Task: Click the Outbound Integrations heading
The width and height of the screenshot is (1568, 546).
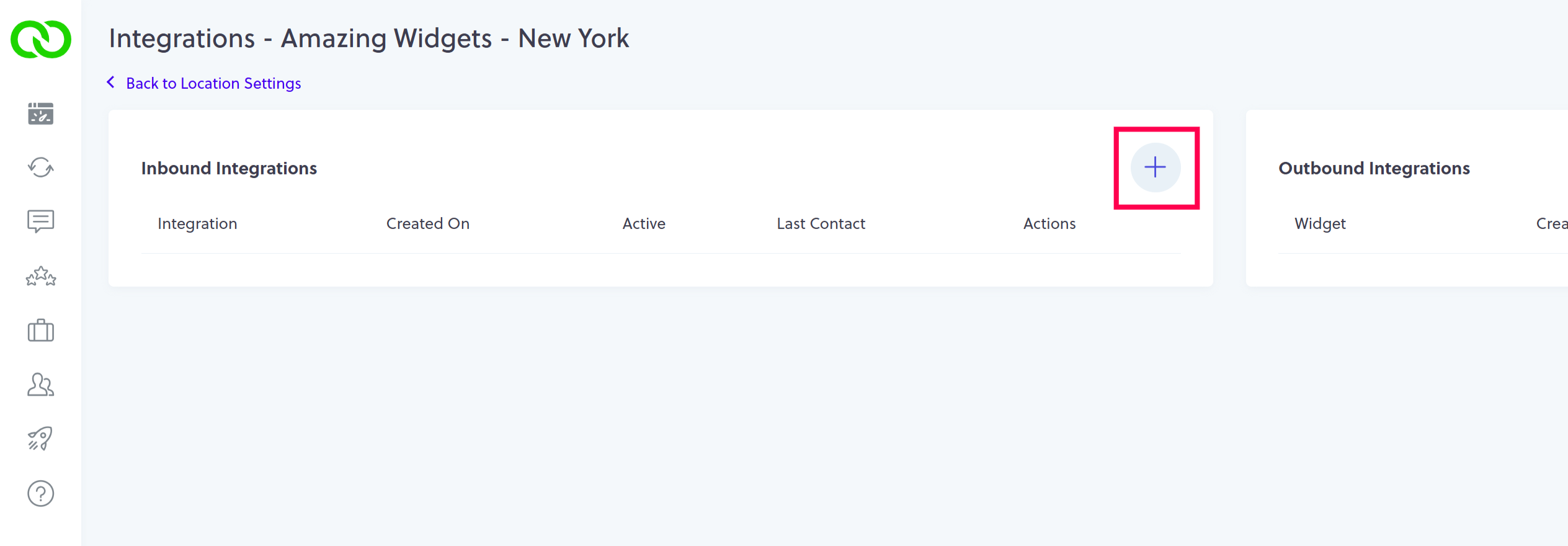Action: click(x=1374, y=168)
